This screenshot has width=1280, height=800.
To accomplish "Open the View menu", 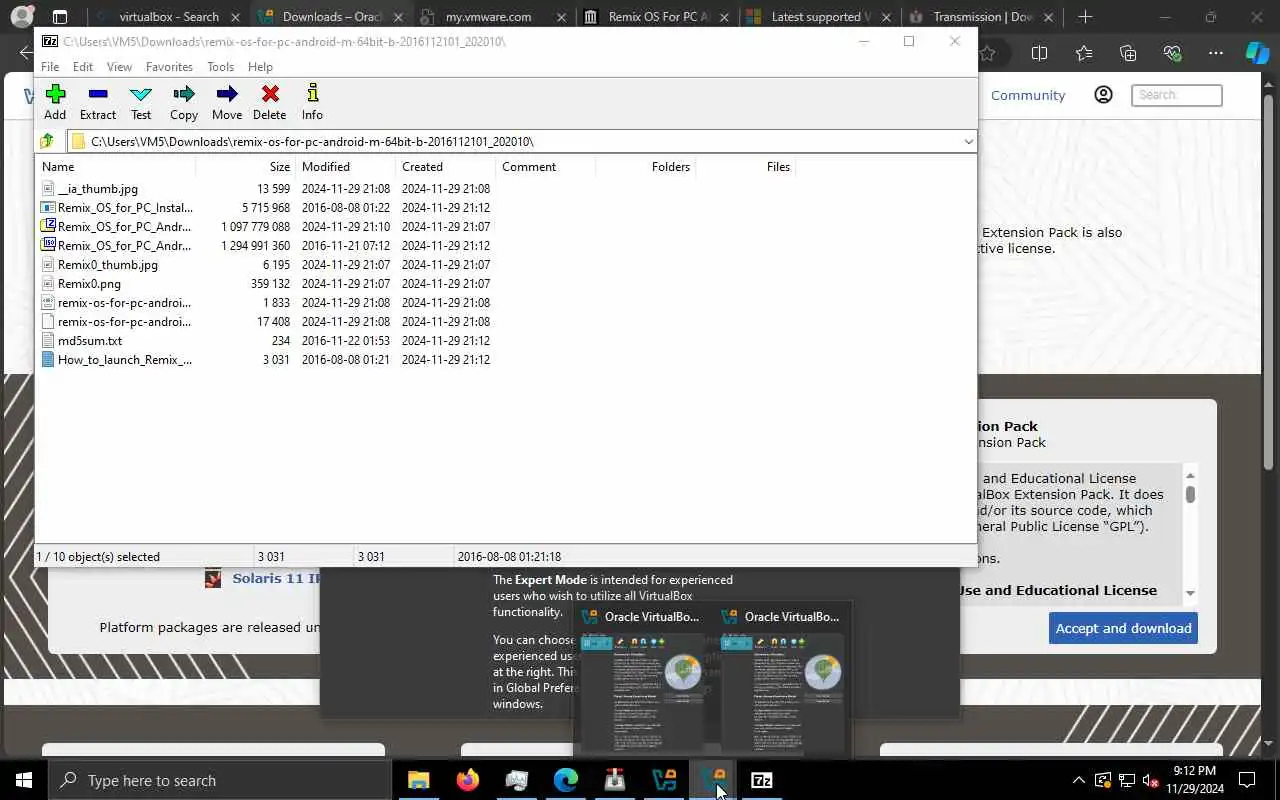I will 119,67.
